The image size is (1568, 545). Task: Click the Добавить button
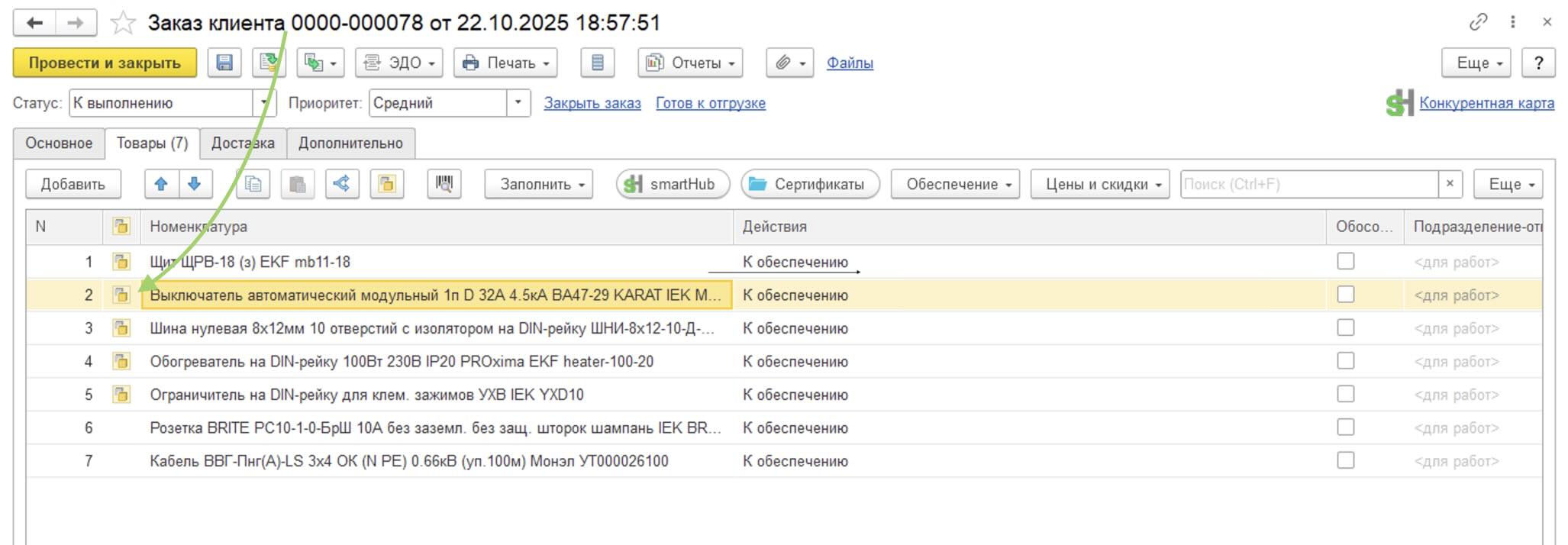pos(73,184)
